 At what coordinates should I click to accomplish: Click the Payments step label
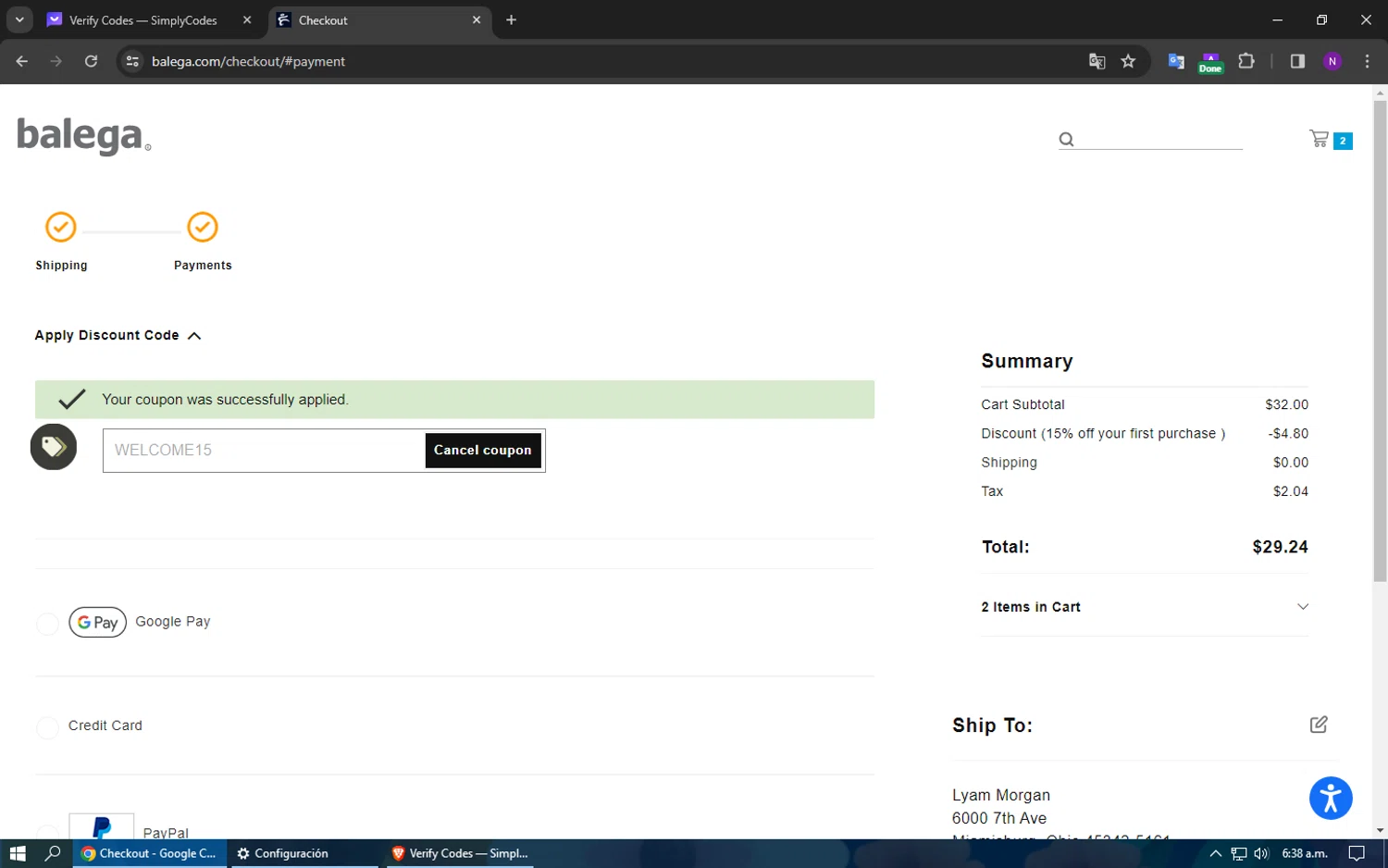203,266
